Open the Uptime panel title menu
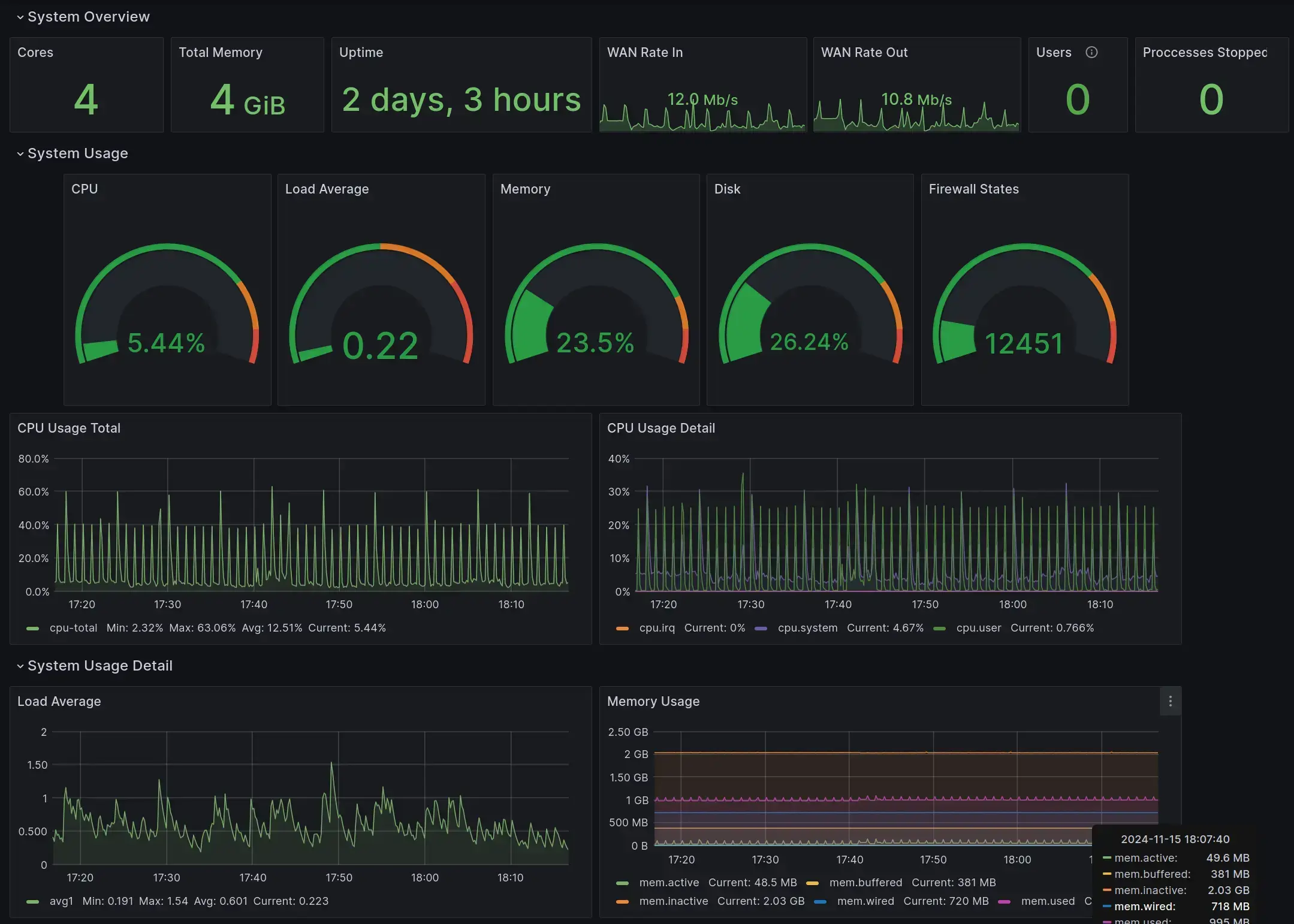The width and height of the screenshot is (1294, 924). point(361,53)
